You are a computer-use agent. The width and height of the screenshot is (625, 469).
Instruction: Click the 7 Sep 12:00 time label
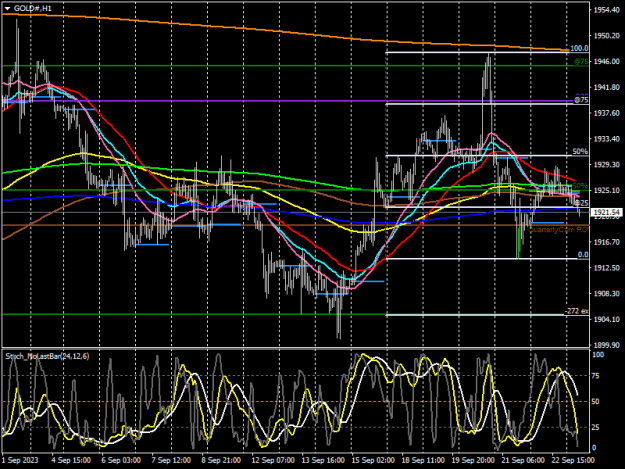click(171, 460)
